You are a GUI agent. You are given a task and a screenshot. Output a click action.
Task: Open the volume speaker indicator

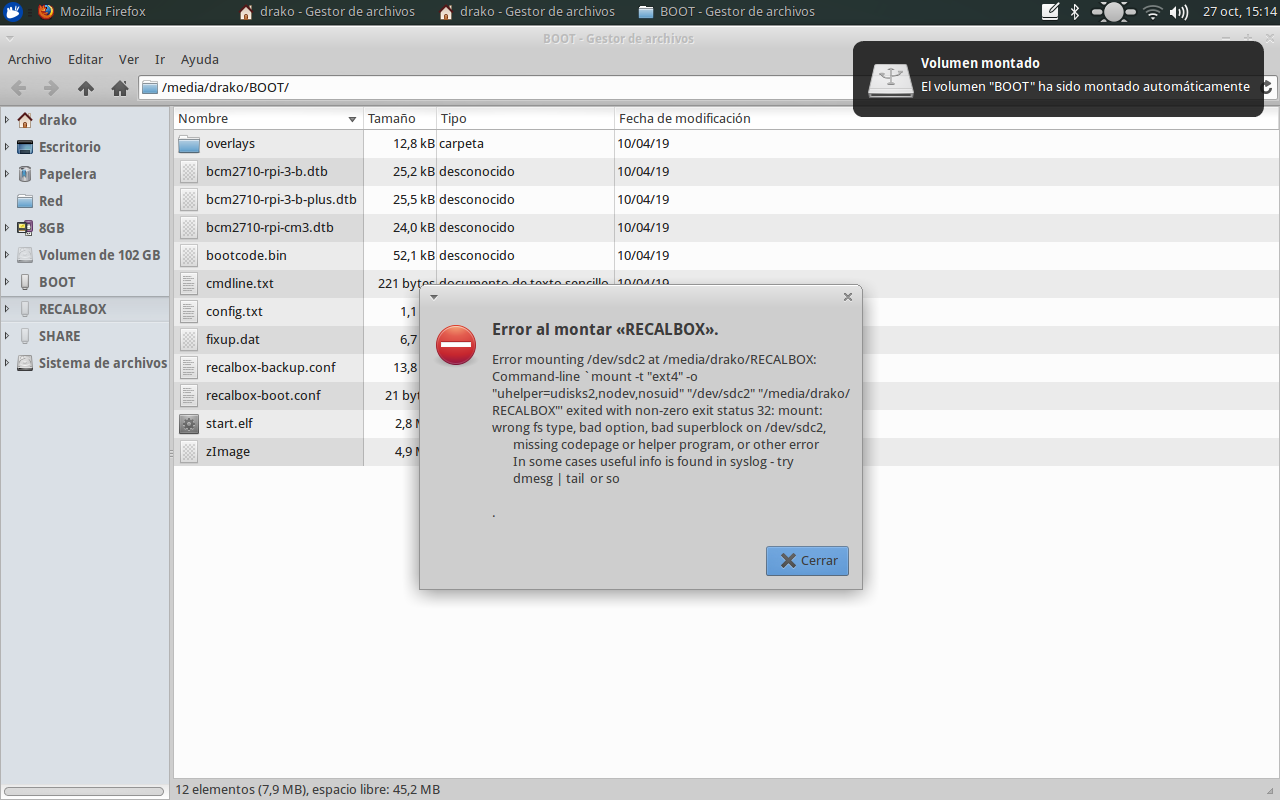(1179, 12)
